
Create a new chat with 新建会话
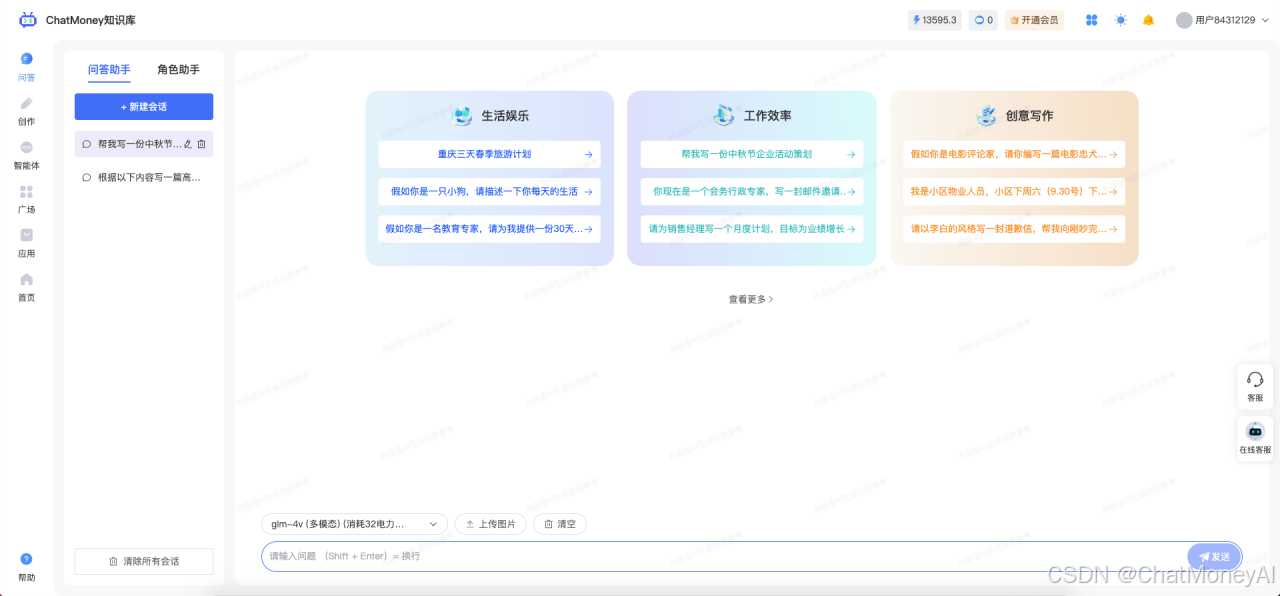pos(143,106)
